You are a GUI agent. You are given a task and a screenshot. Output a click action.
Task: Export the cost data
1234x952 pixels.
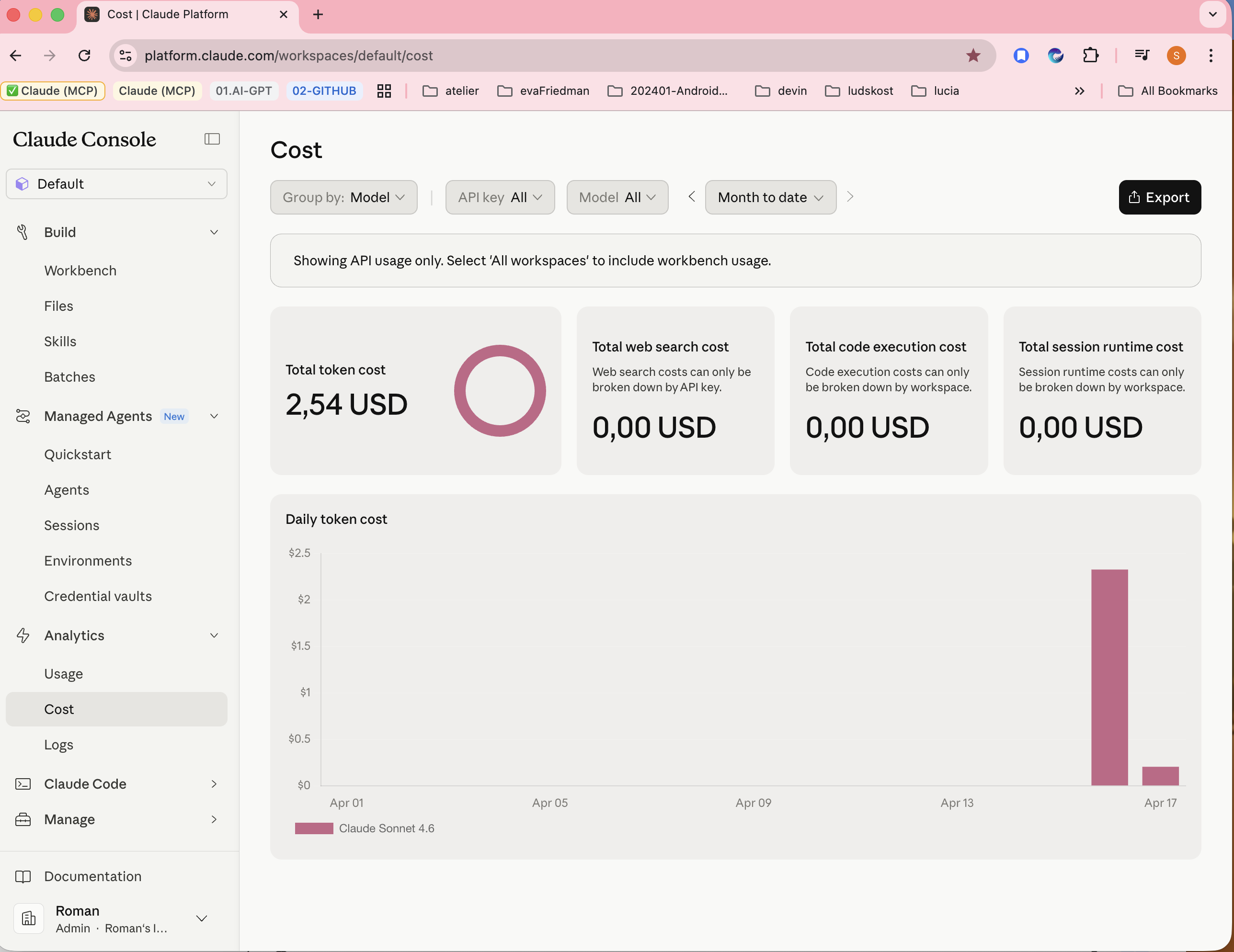click(1159, 197)
